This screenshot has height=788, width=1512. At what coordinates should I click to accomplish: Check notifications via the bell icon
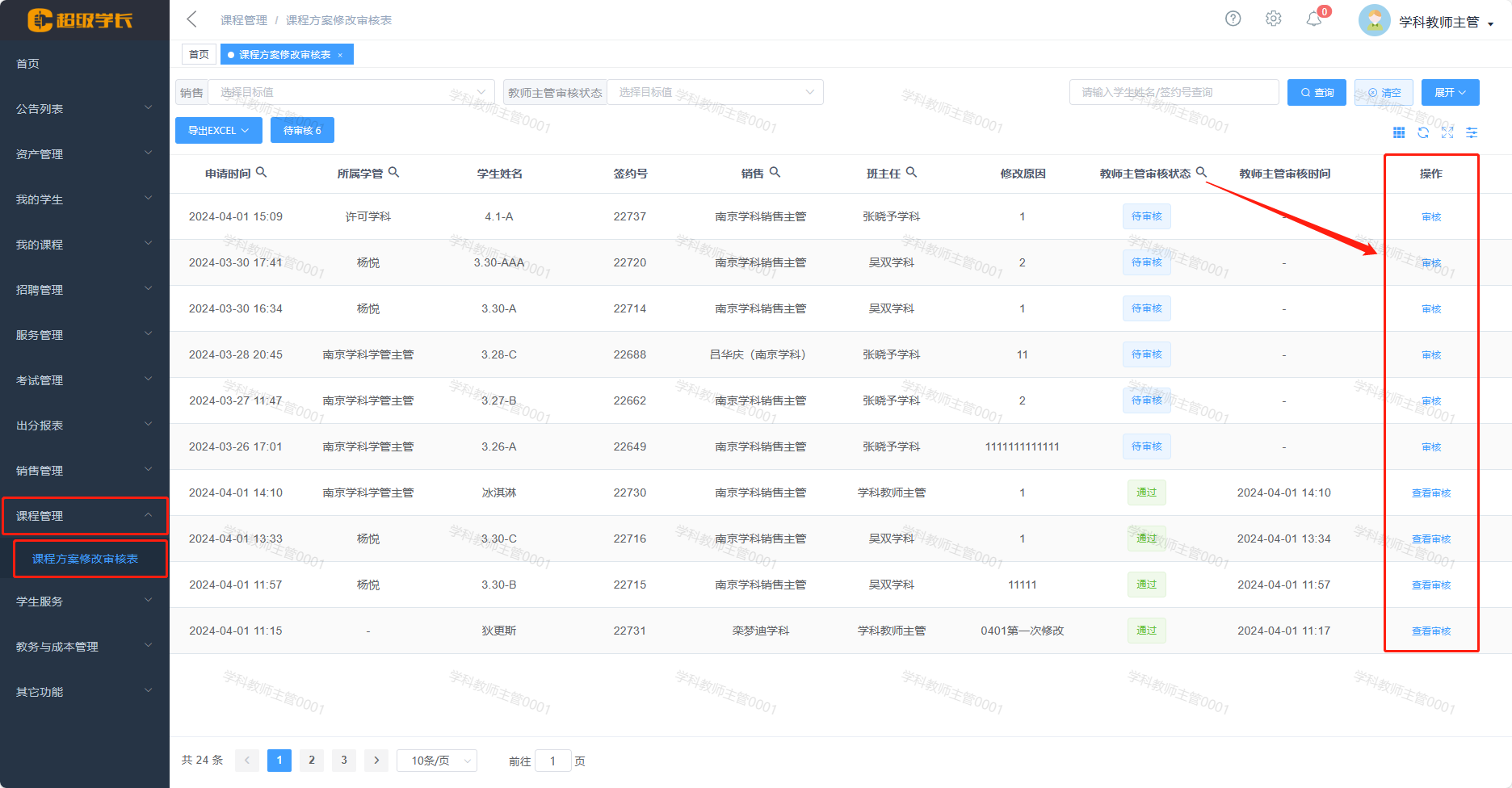coord(1314,19)
